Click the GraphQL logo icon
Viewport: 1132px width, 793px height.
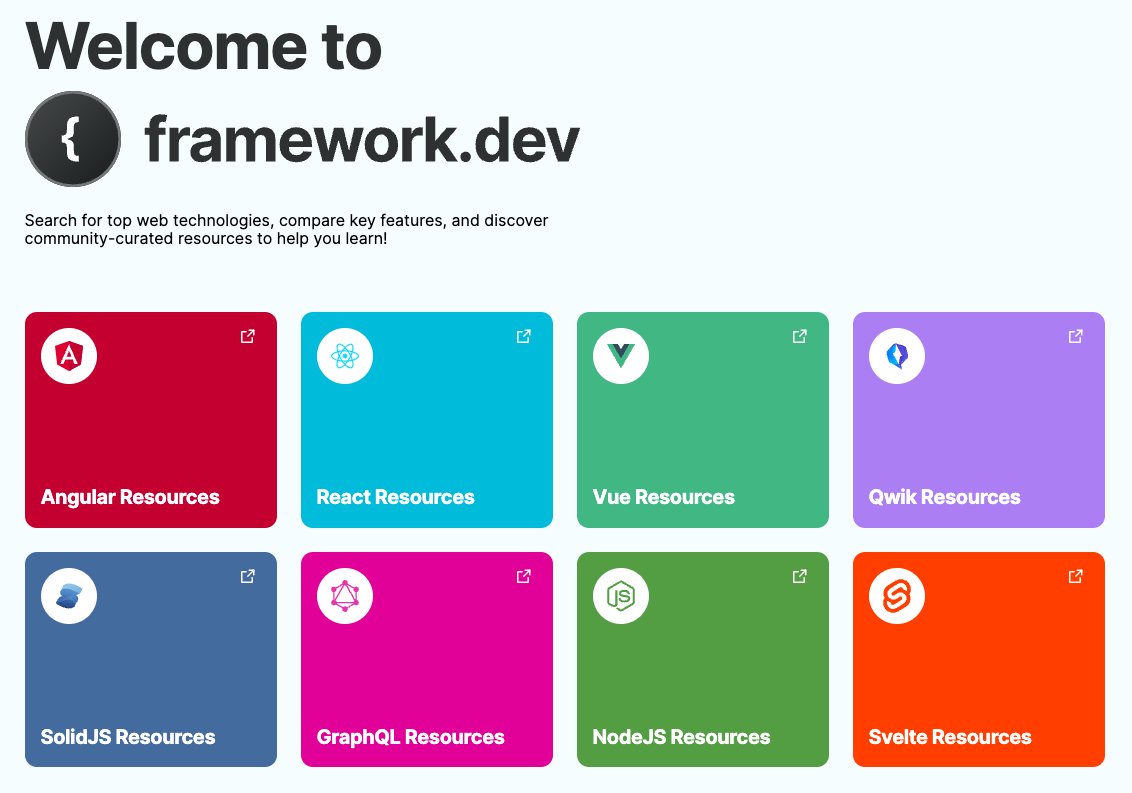click(x=345, y=596)
